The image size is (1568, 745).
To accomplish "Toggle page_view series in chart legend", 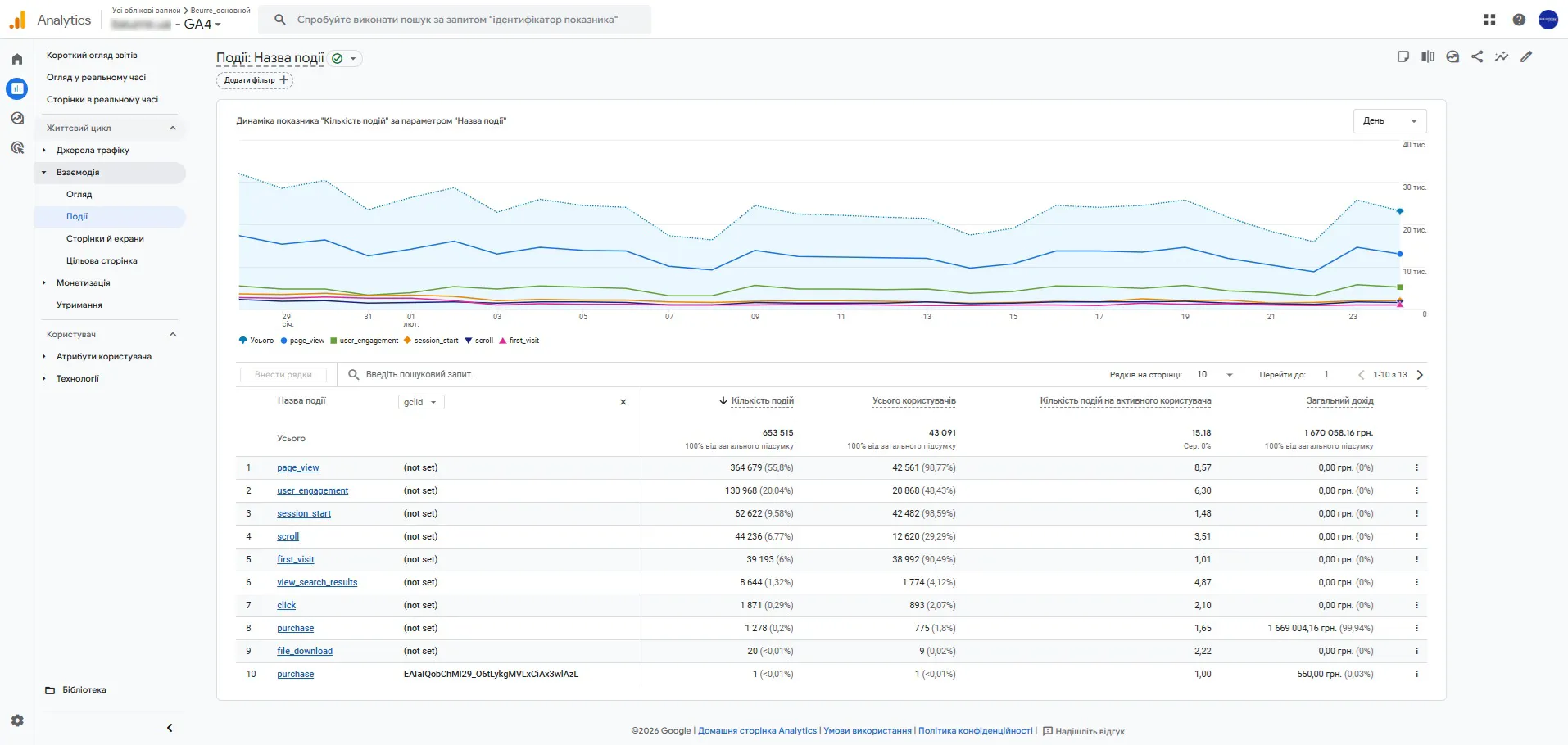I will (302, 341).
